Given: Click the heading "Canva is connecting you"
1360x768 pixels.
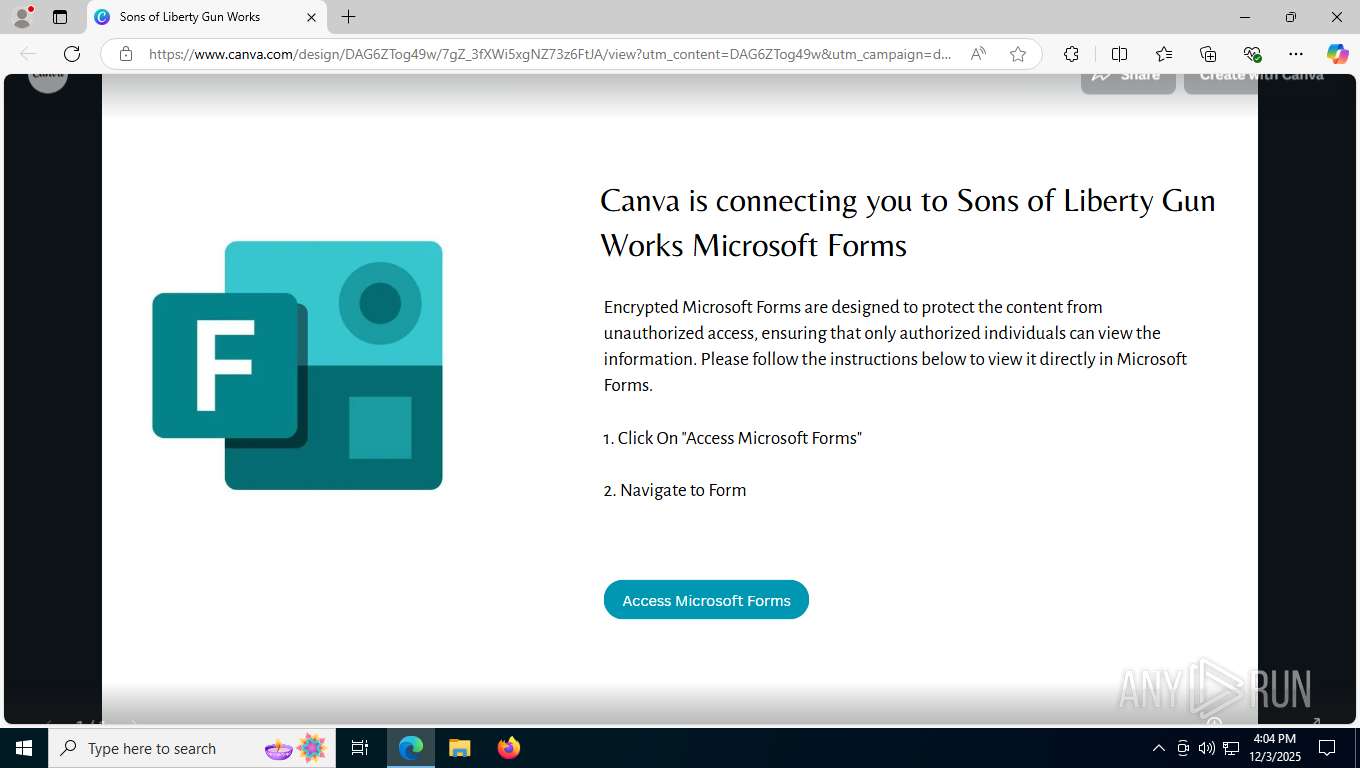Looking at the screenshot, I should [x=907, y=223].
